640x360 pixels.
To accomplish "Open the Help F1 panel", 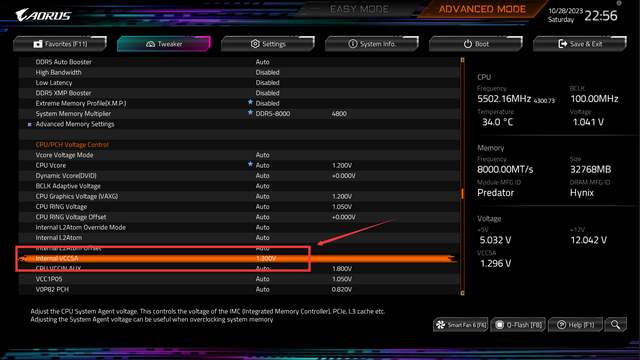I will [x=576, y=325].
